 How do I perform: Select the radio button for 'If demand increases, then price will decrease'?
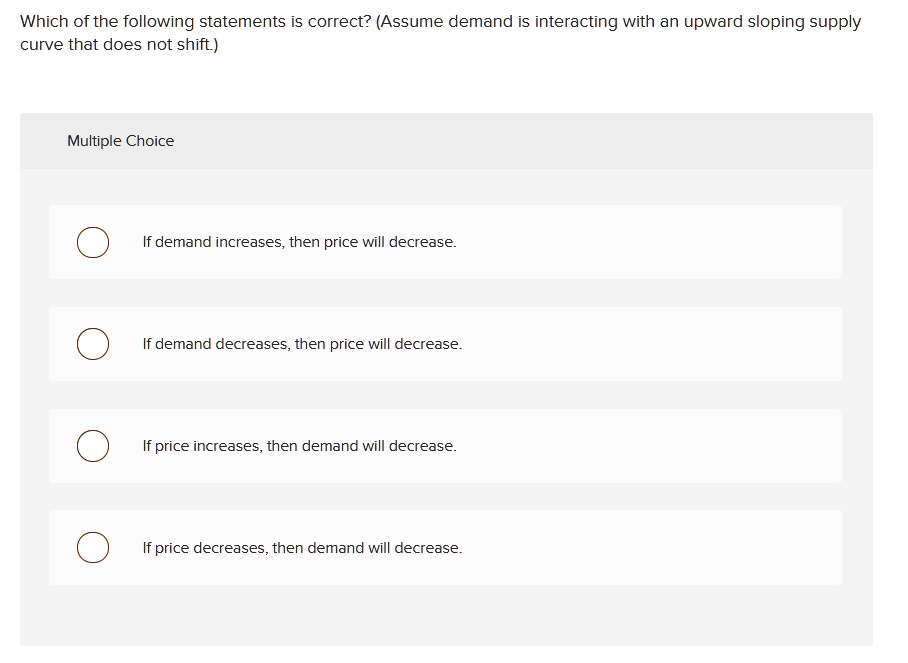[93, 242]
